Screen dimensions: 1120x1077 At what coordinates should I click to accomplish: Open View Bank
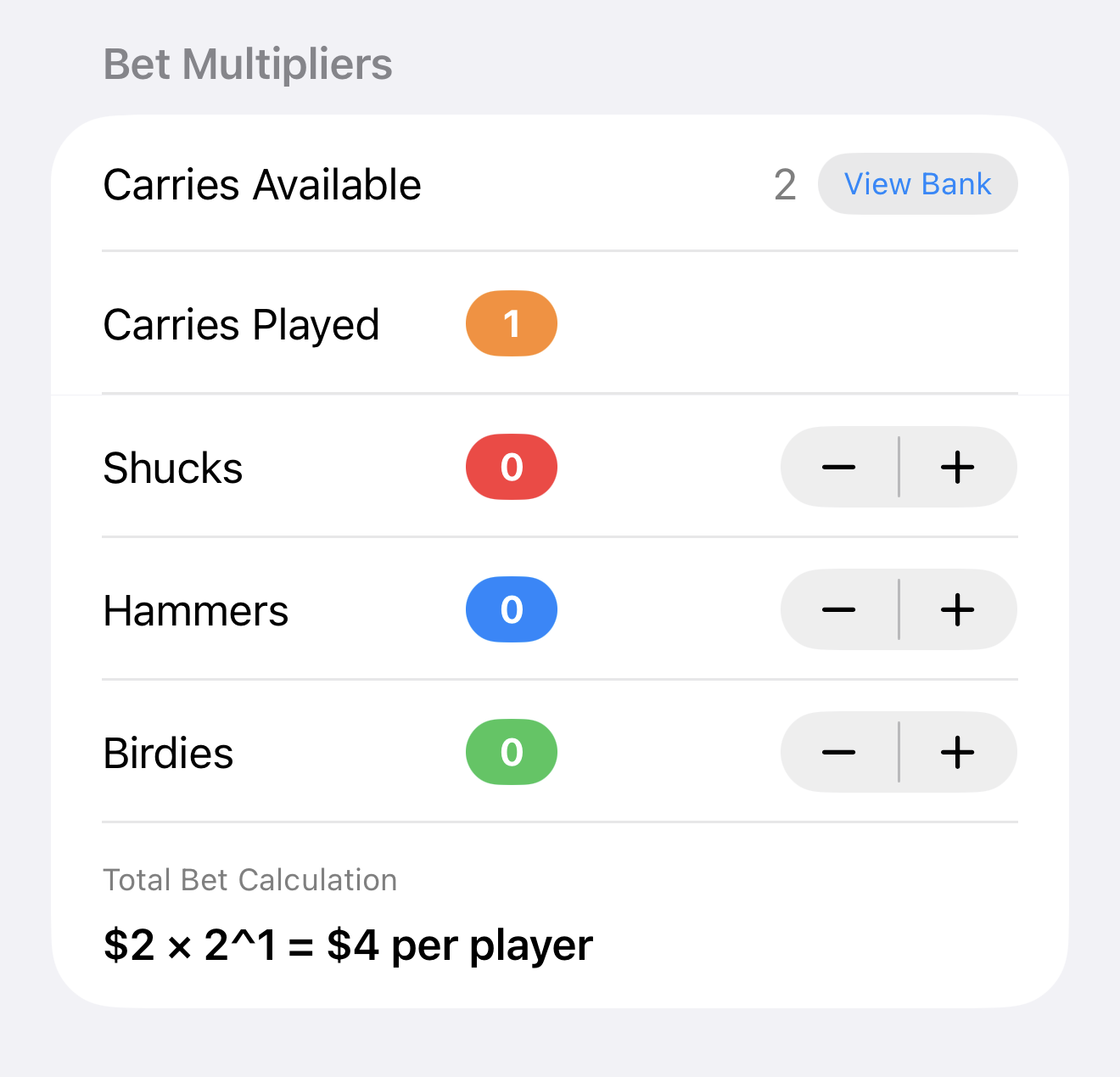[x=917, y=184]
